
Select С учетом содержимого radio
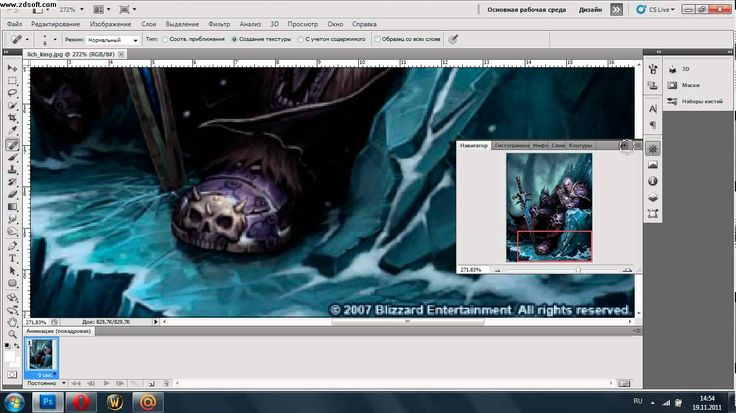pos(300,39)
